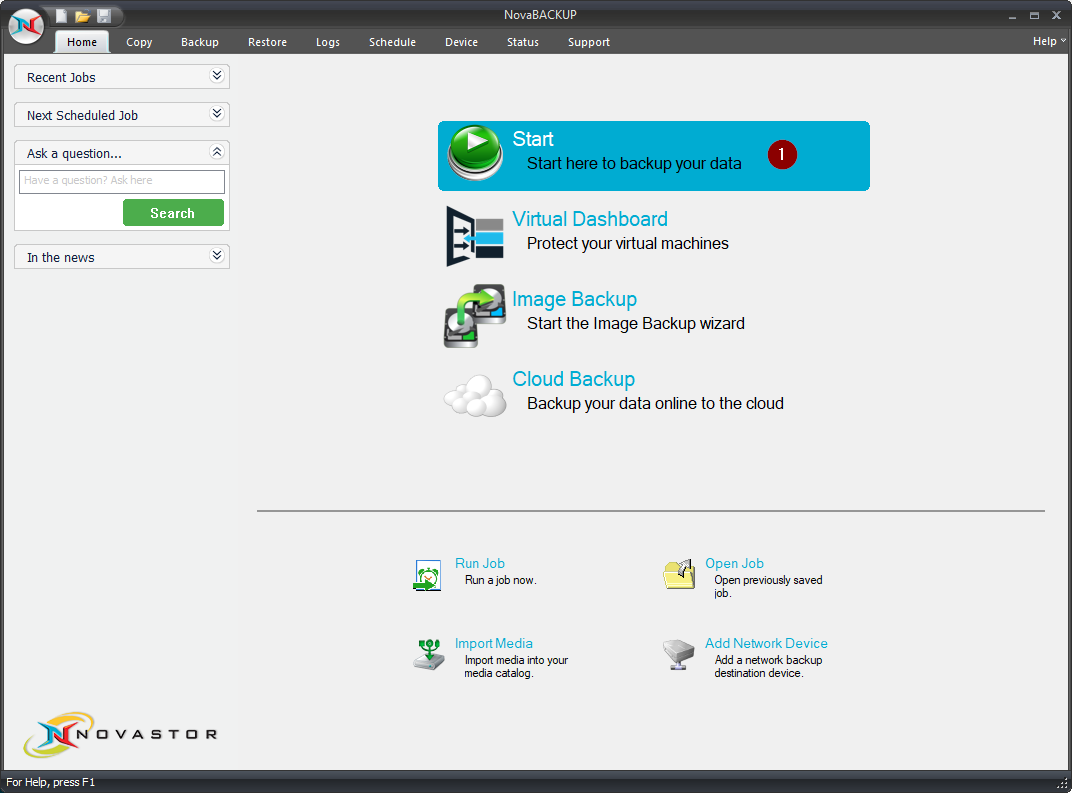Viewport: 1072px width, 793px height.
Task: Switch to the Backup tab
Action: point(200,42)
